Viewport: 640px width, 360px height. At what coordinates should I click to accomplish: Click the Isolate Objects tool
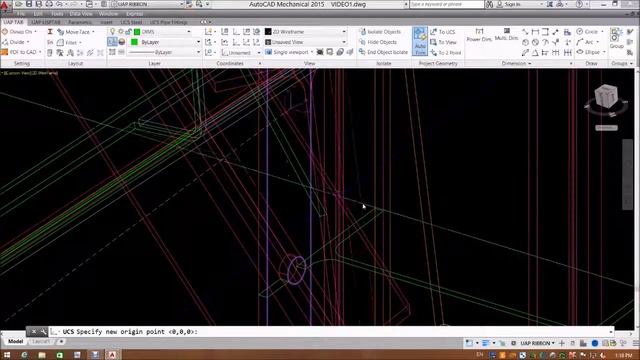[380, 32]
